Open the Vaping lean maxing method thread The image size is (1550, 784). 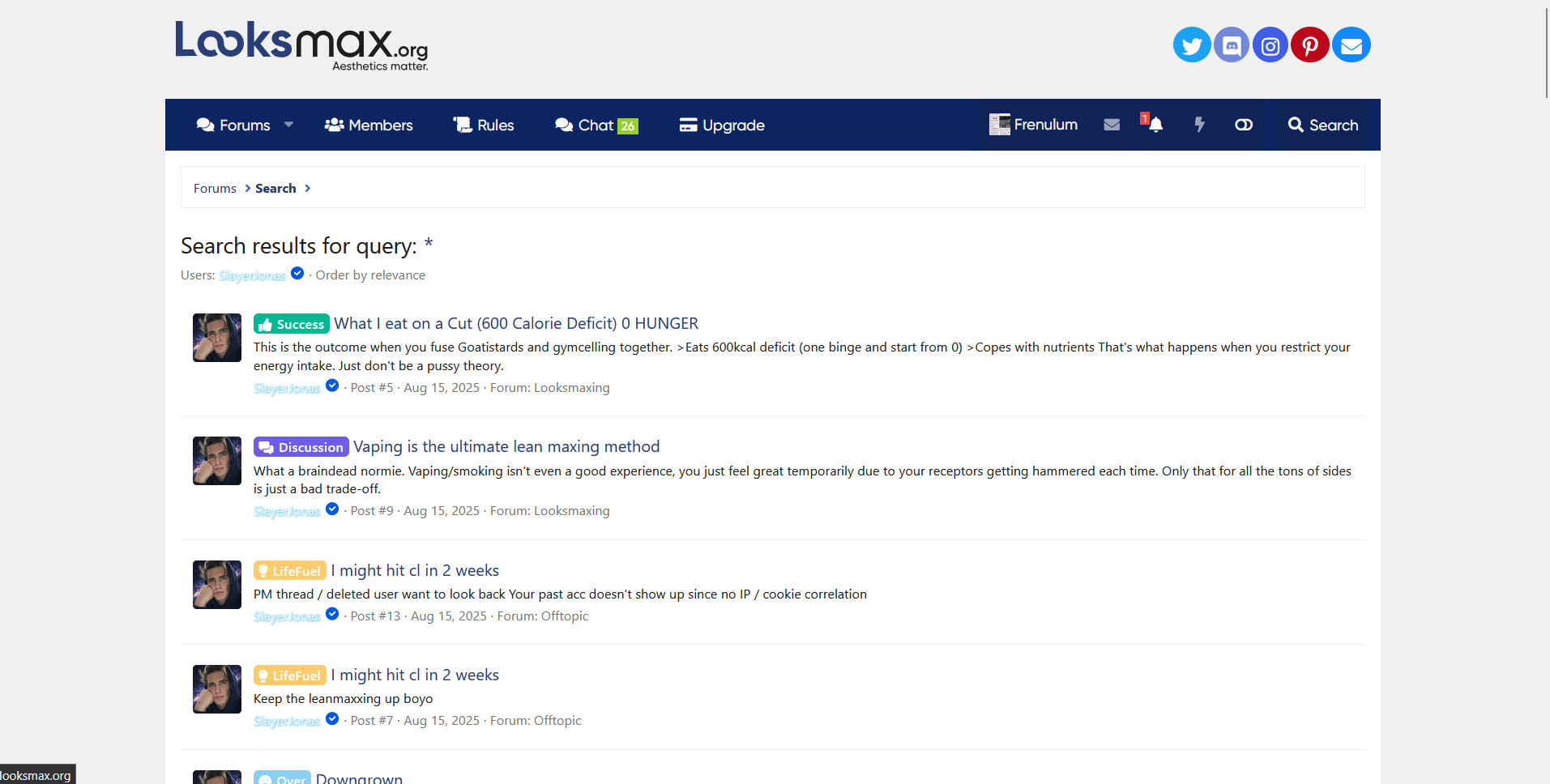pos(506,447)
